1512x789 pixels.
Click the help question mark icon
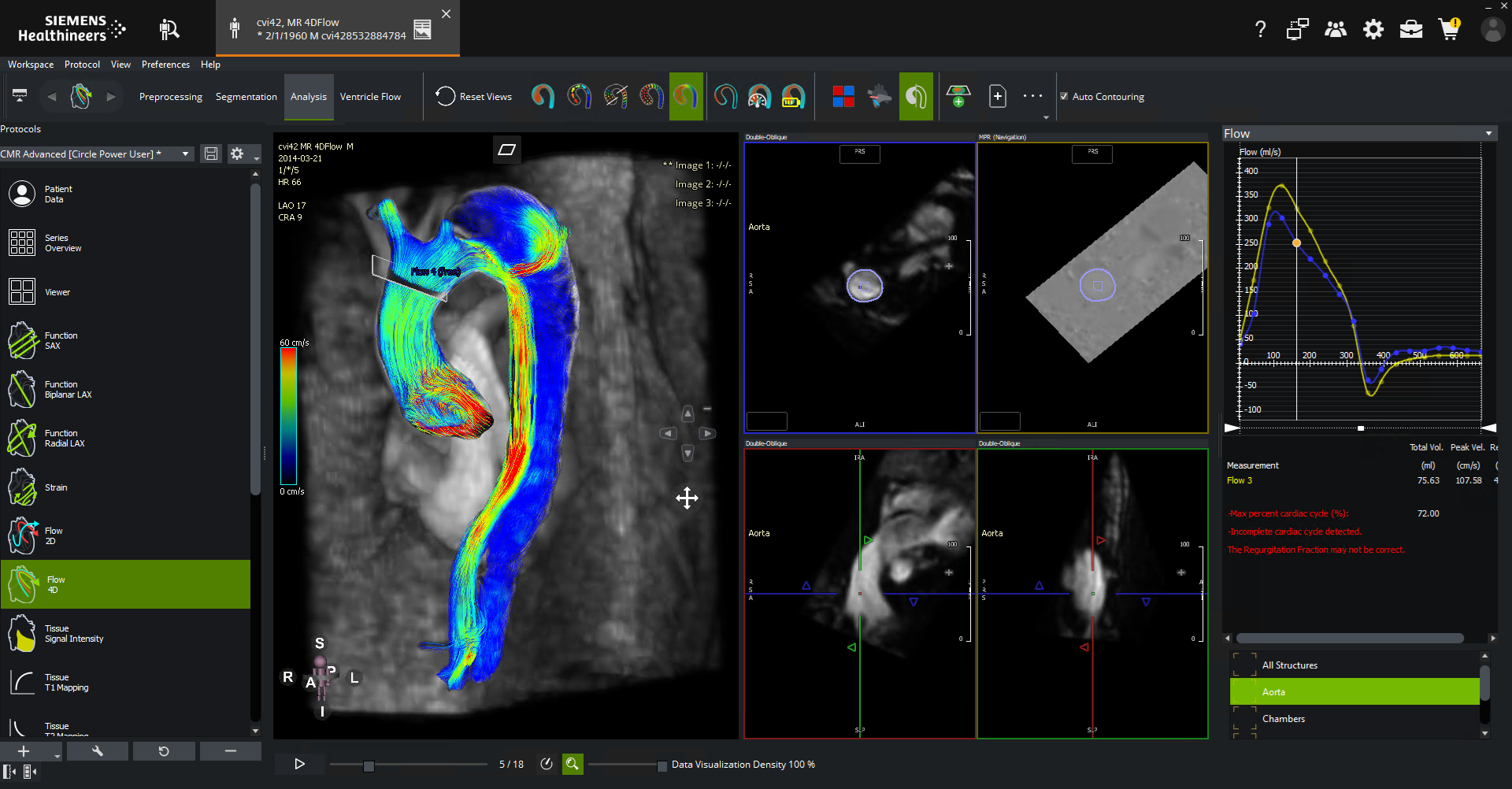pyautogui.click(x=1260, y=30)
